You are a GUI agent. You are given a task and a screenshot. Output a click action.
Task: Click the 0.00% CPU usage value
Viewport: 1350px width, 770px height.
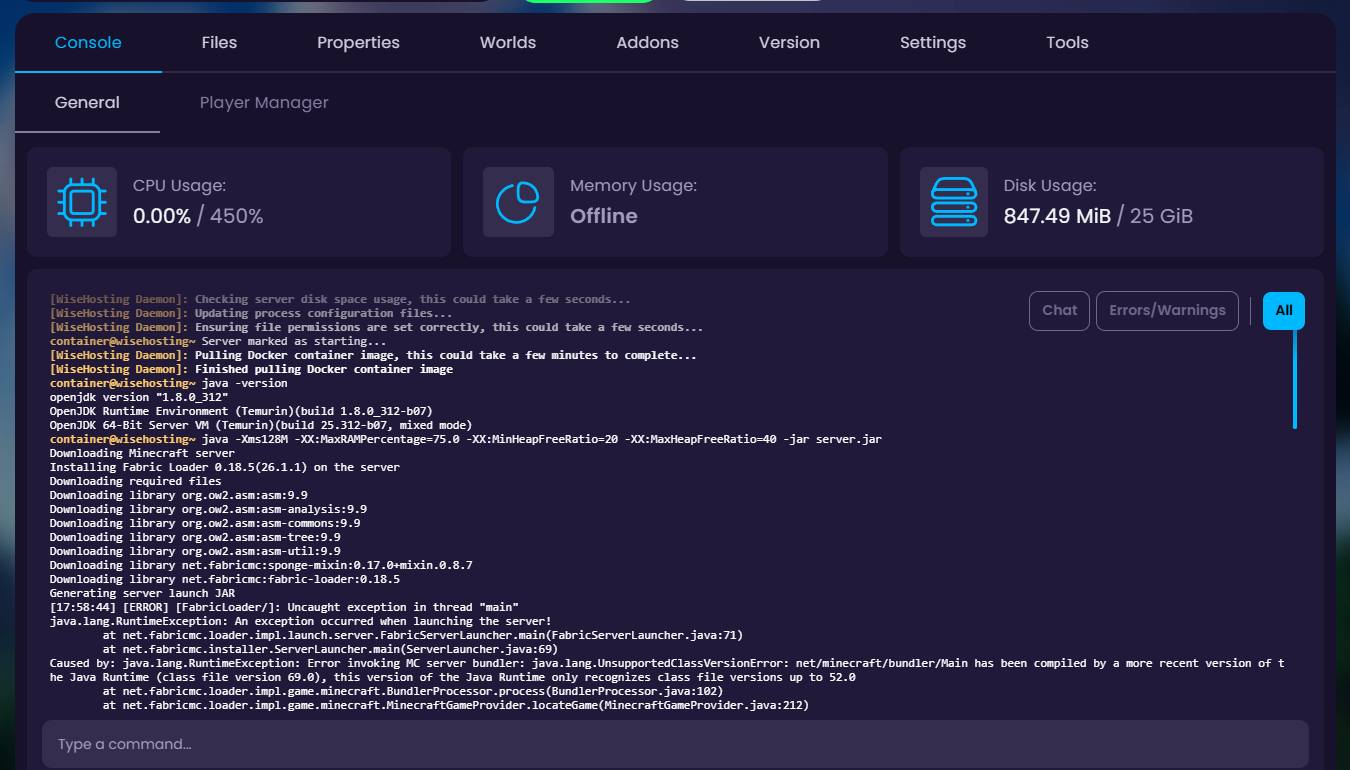pos(162,216)
